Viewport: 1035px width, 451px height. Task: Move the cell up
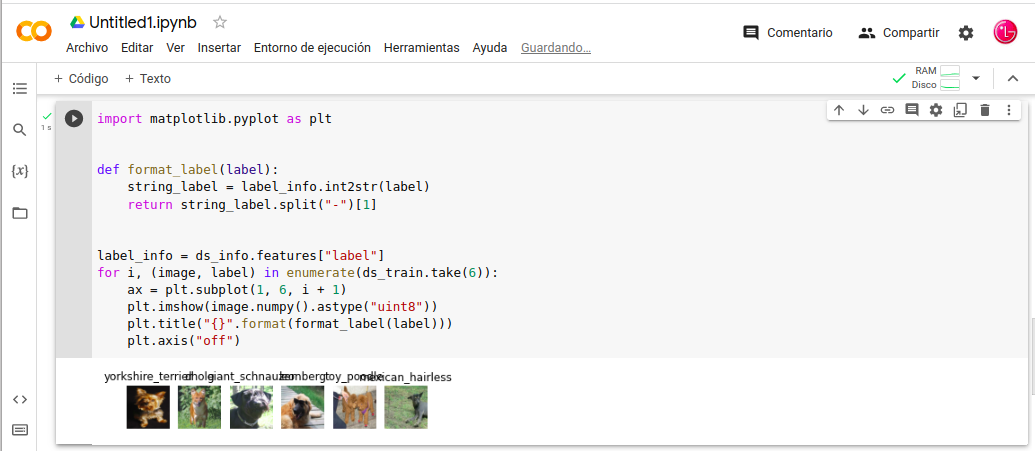pyautogui.click(x=839, y=110)
